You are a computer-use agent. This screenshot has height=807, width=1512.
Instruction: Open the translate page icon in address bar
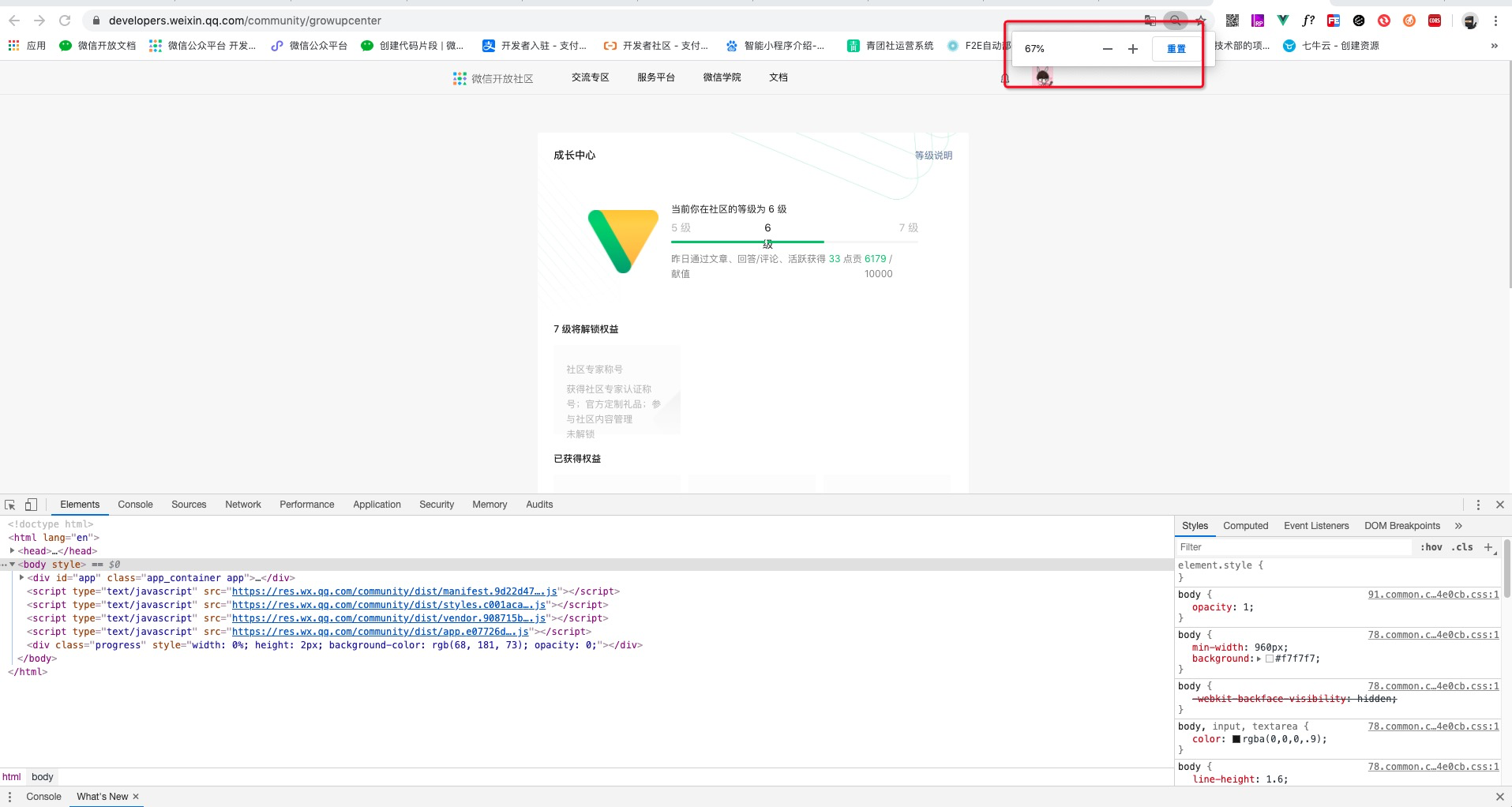coord(1150,21)
